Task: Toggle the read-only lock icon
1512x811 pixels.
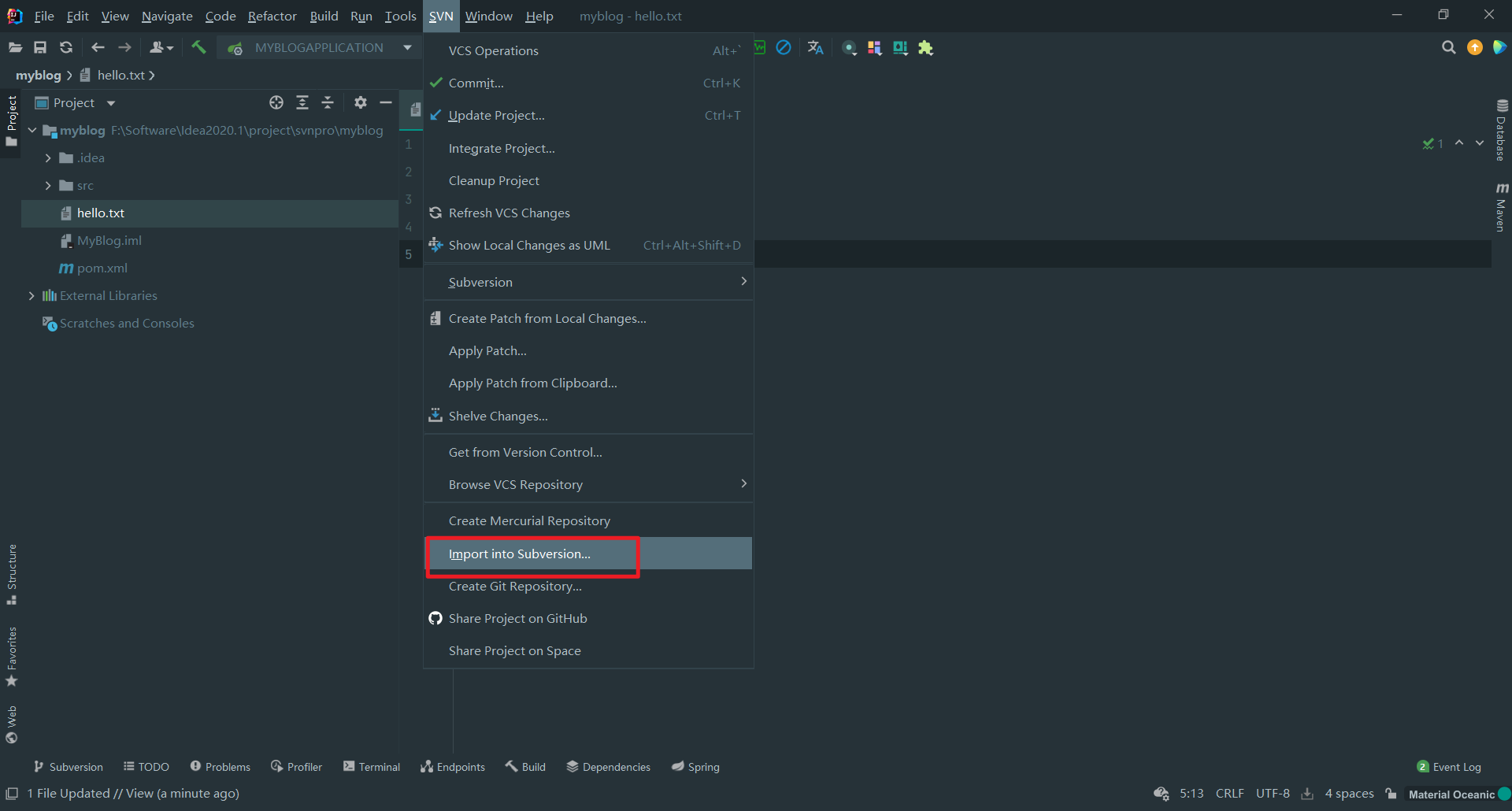Action: click(x=1392, y=794)
